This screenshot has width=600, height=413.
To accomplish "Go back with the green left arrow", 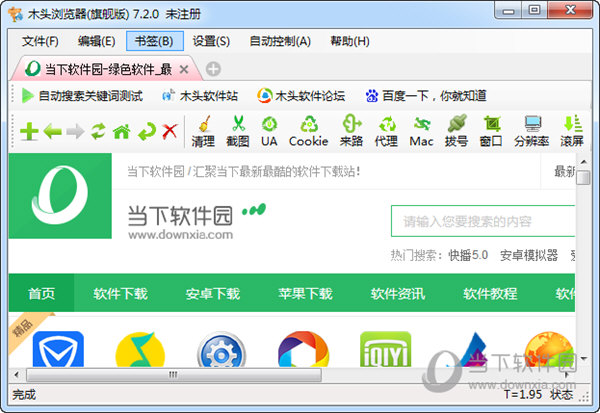I will pos(52,132).
